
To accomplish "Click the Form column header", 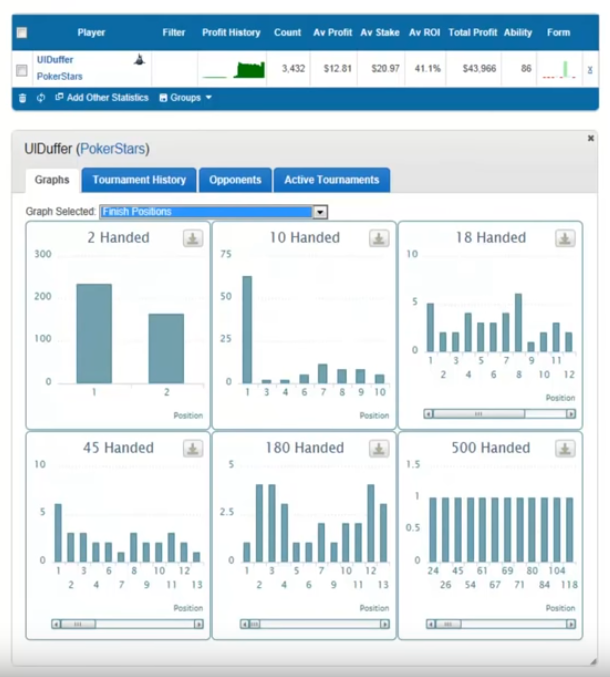I will [559, 32].
